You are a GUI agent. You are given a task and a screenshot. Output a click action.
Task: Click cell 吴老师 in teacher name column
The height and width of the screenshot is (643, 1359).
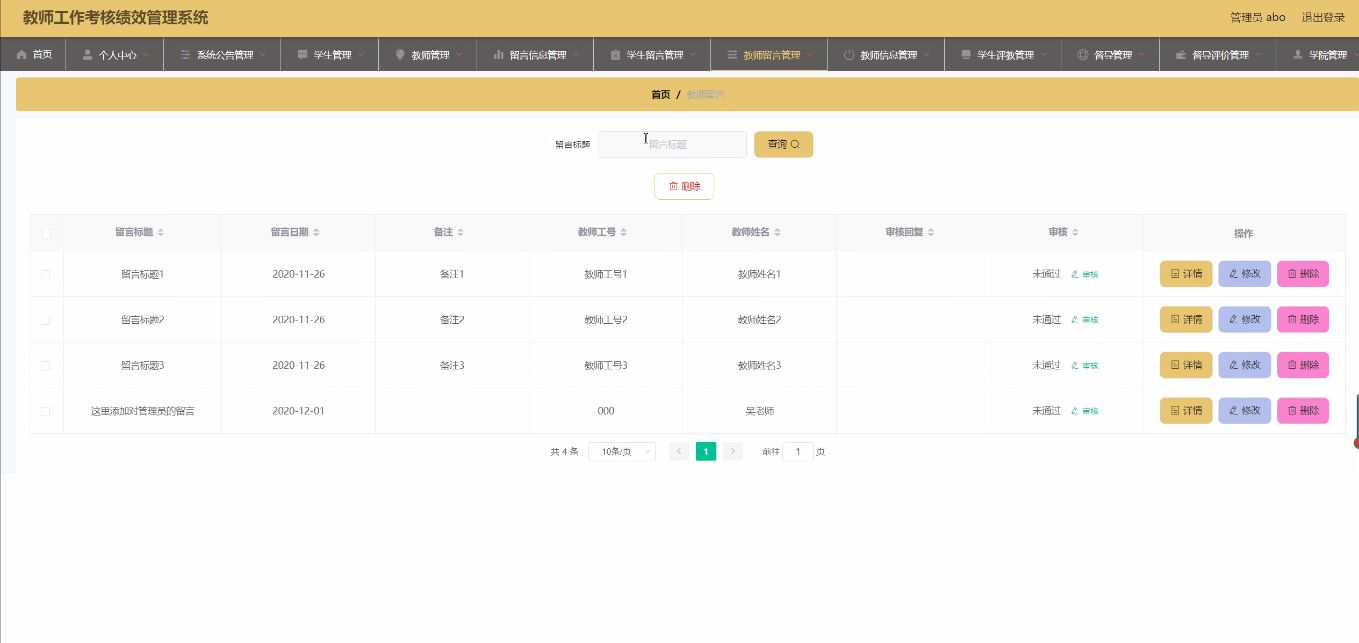tap(759, 411)
